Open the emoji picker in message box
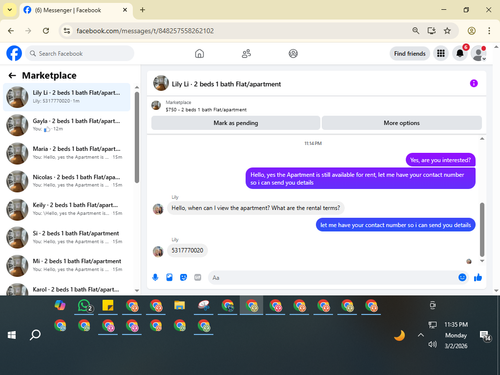500x375 pixels. click(462, 277)
